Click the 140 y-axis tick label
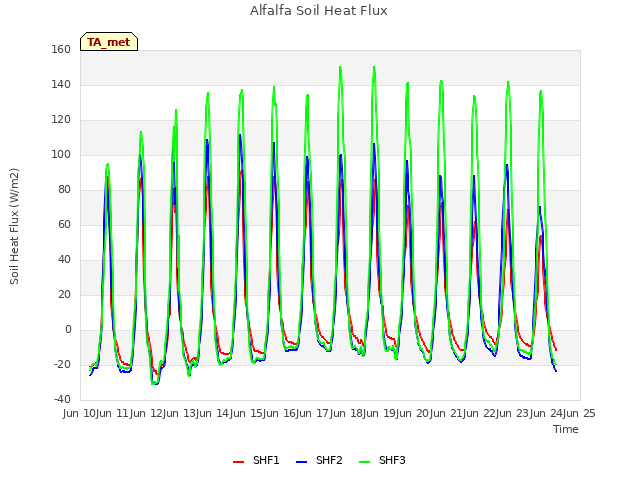The height and width of the screenshot is (480, 640). tap(61, 84)
